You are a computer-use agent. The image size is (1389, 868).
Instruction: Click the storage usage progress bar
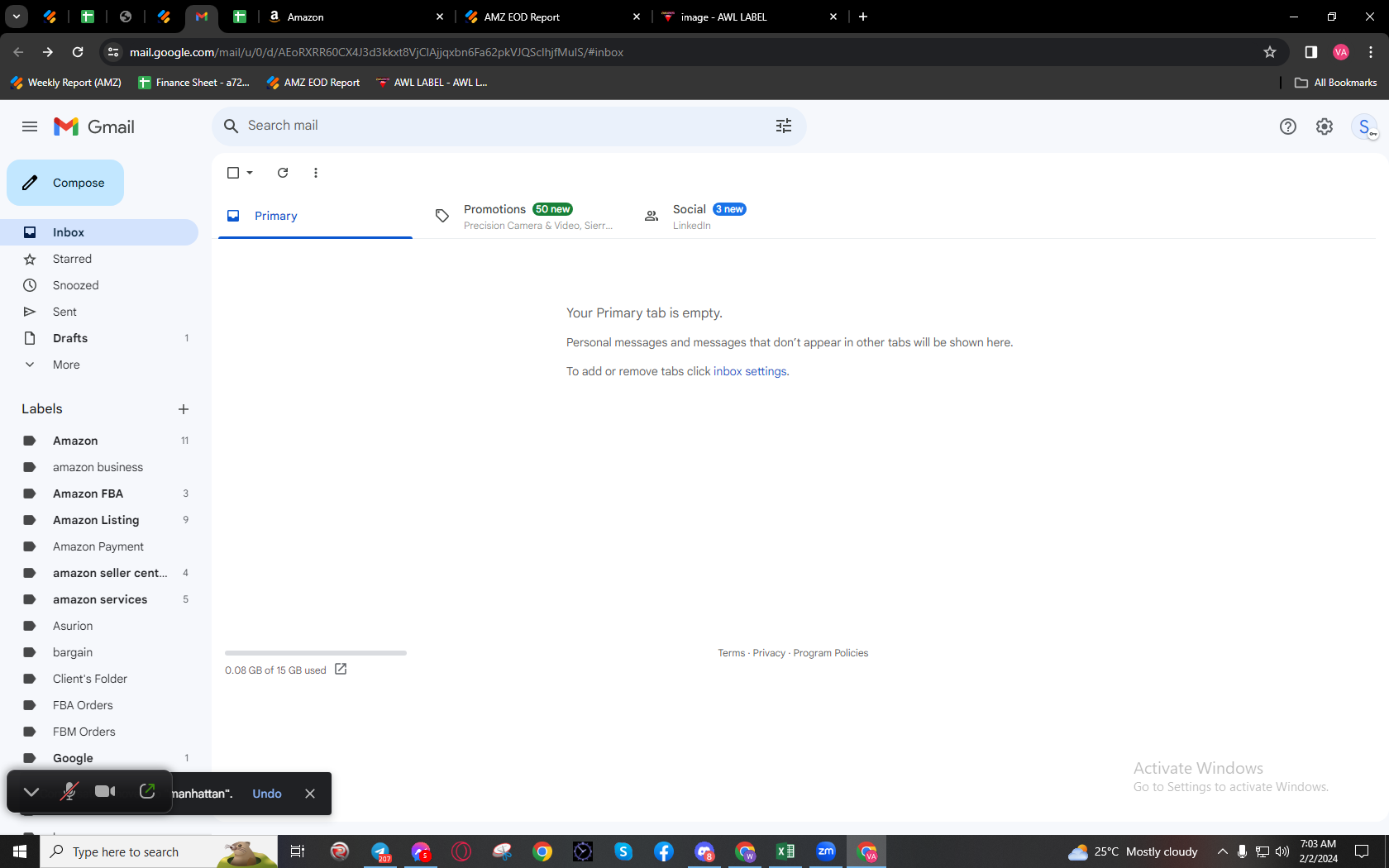click(316, 653)
